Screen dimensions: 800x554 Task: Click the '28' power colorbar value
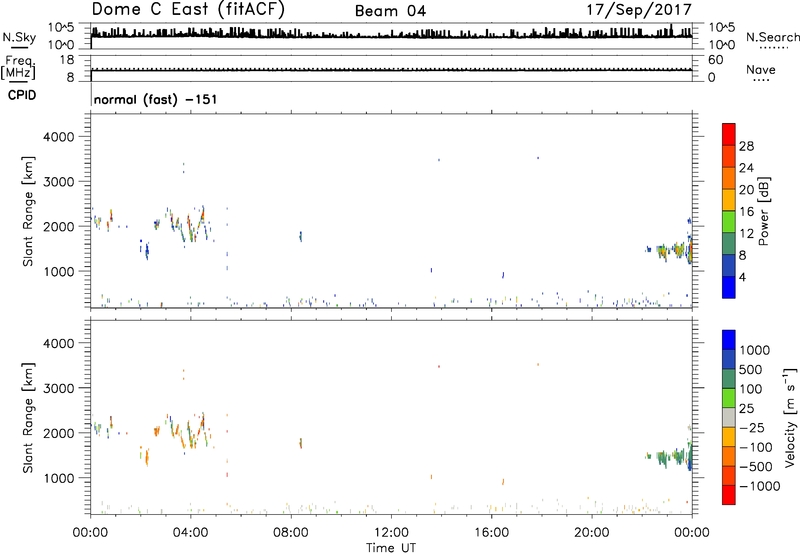[746, 146]
